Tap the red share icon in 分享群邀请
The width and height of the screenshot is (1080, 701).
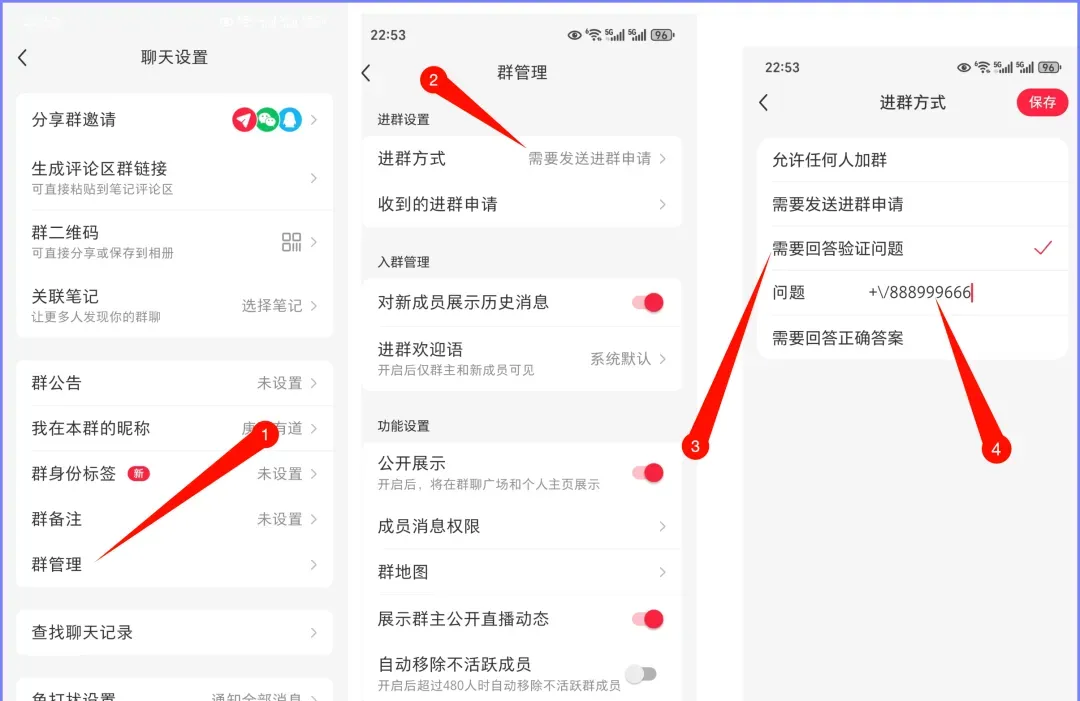[x=244, y=120]
